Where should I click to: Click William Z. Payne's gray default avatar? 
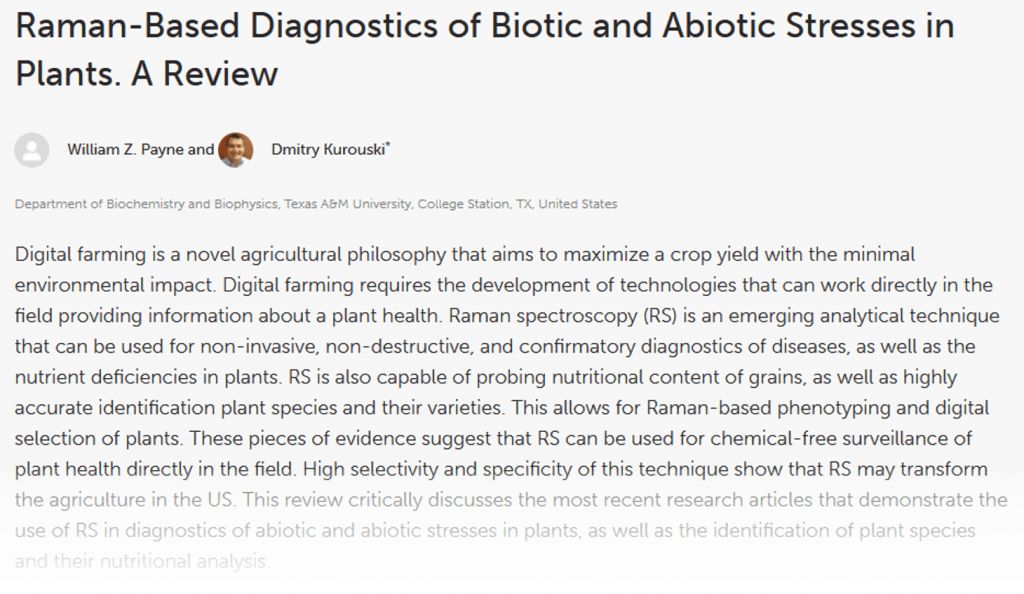[x=32, y=150]
